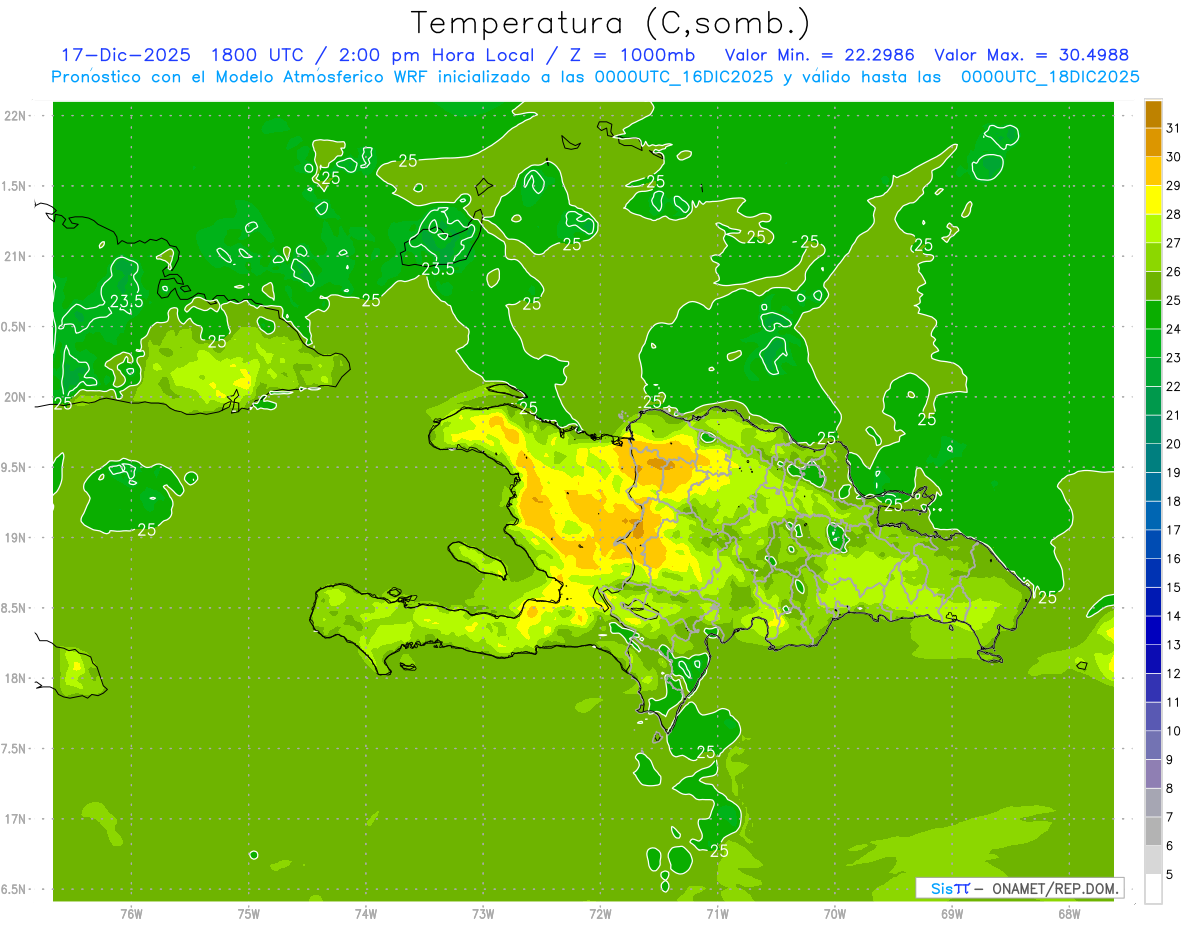Click the 22N latitude axis label

pyautogui.click(x=14, y=115)
